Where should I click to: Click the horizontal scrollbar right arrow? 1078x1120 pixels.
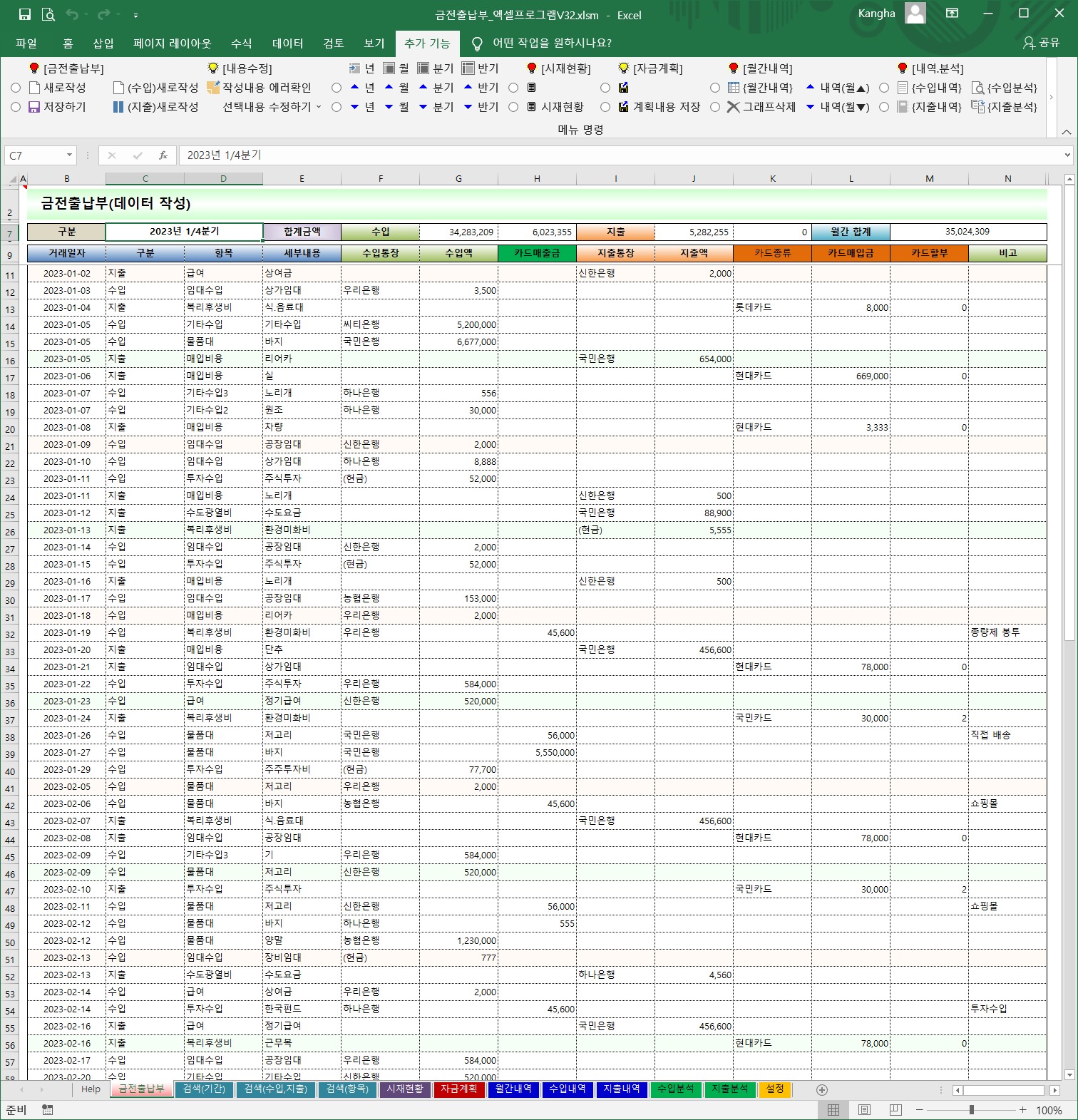(1054, 1090)
